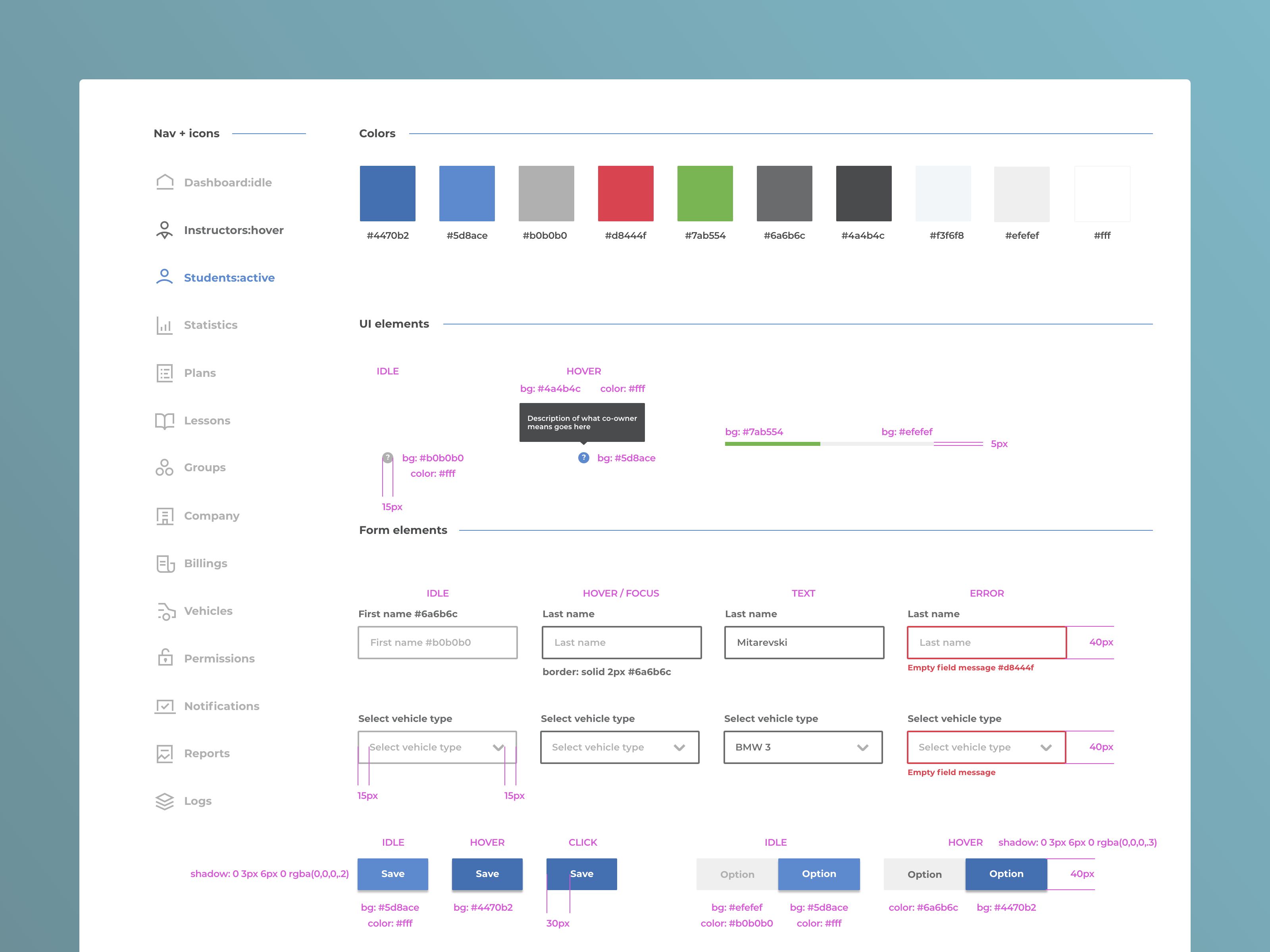Click the Permissions nav icon
This screenshot has height=952, width=1270.
(x=164, y=658)
